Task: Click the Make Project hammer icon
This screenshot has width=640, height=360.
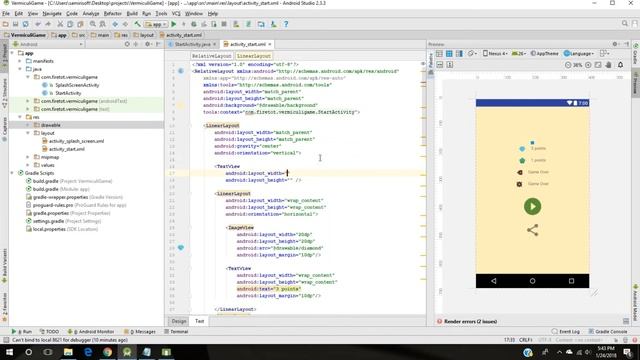Action: coord(138,24)
